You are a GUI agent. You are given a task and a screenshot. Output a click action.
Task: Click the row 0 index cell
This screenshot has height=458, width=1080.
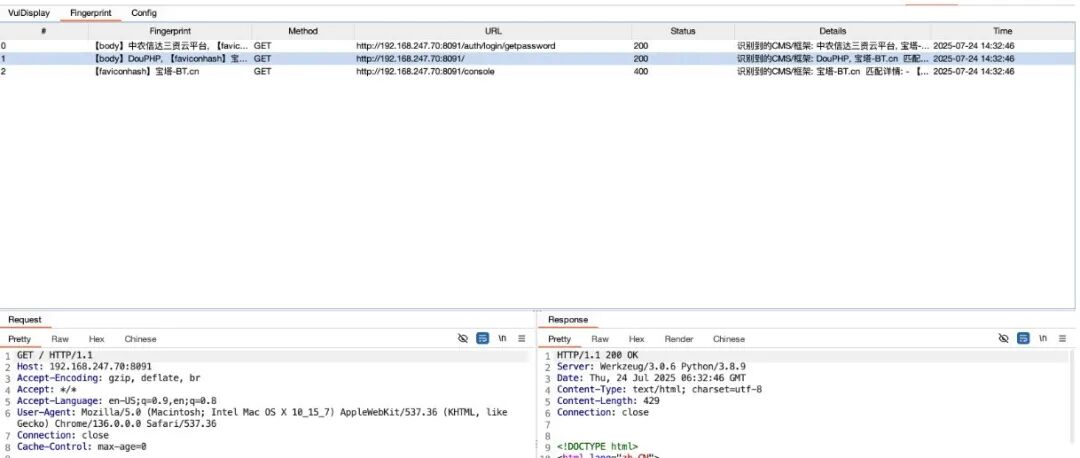click(44, 45)
